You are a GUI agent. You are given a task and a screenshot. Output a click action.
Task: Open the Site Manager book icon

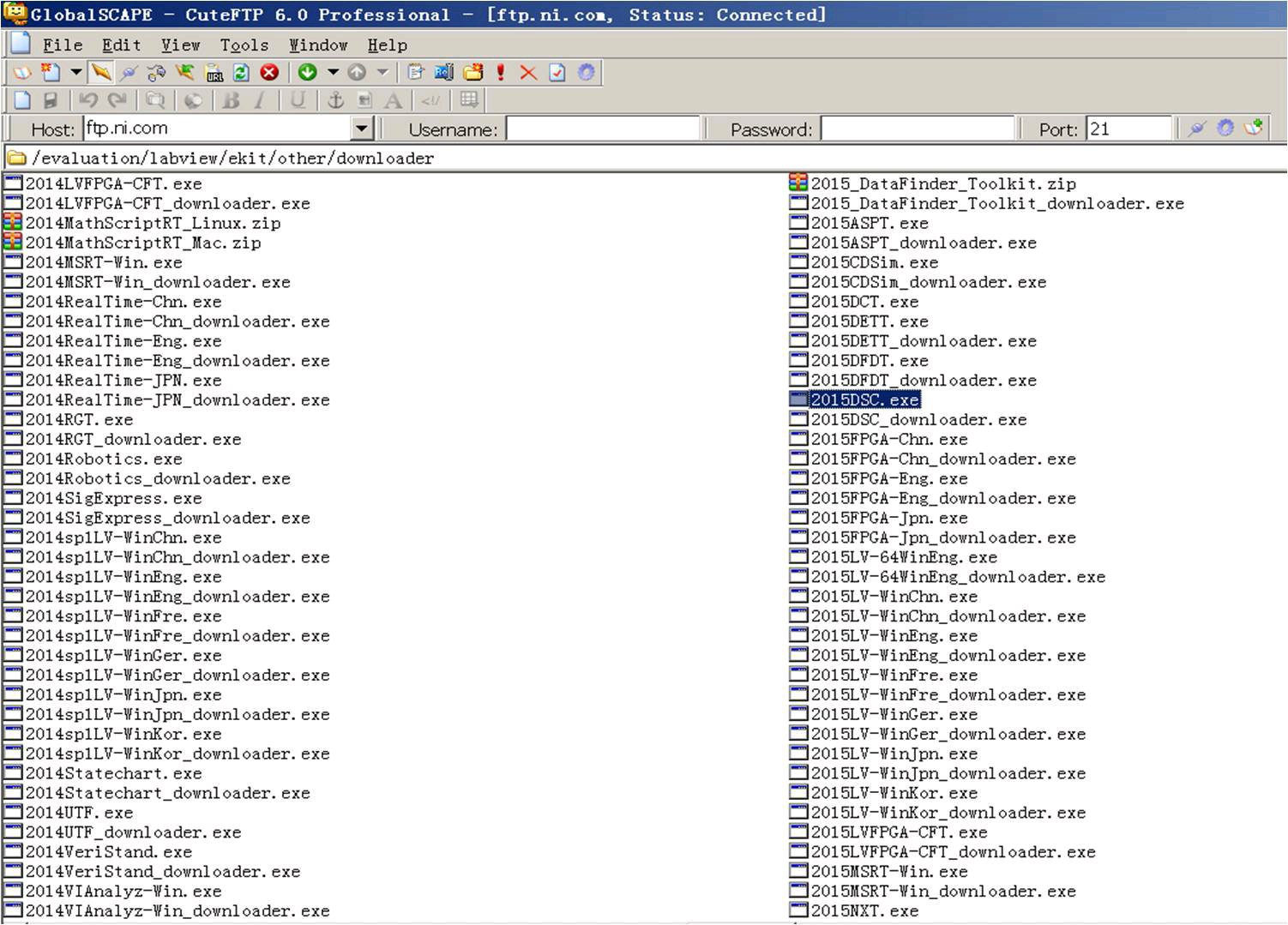click(x=21, y=73)
